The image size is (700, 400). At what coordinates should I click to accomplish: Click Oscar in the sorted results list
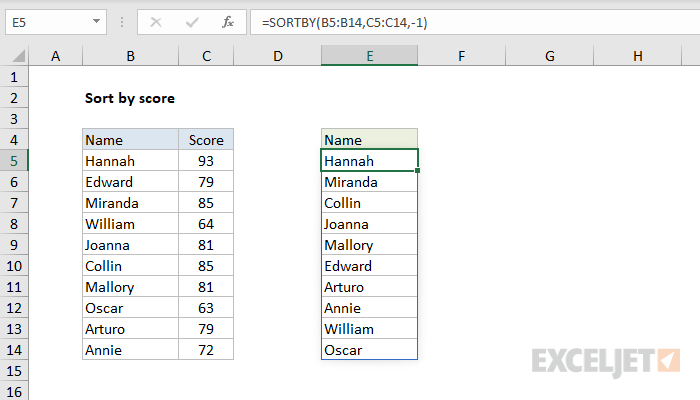coord(369,350)
